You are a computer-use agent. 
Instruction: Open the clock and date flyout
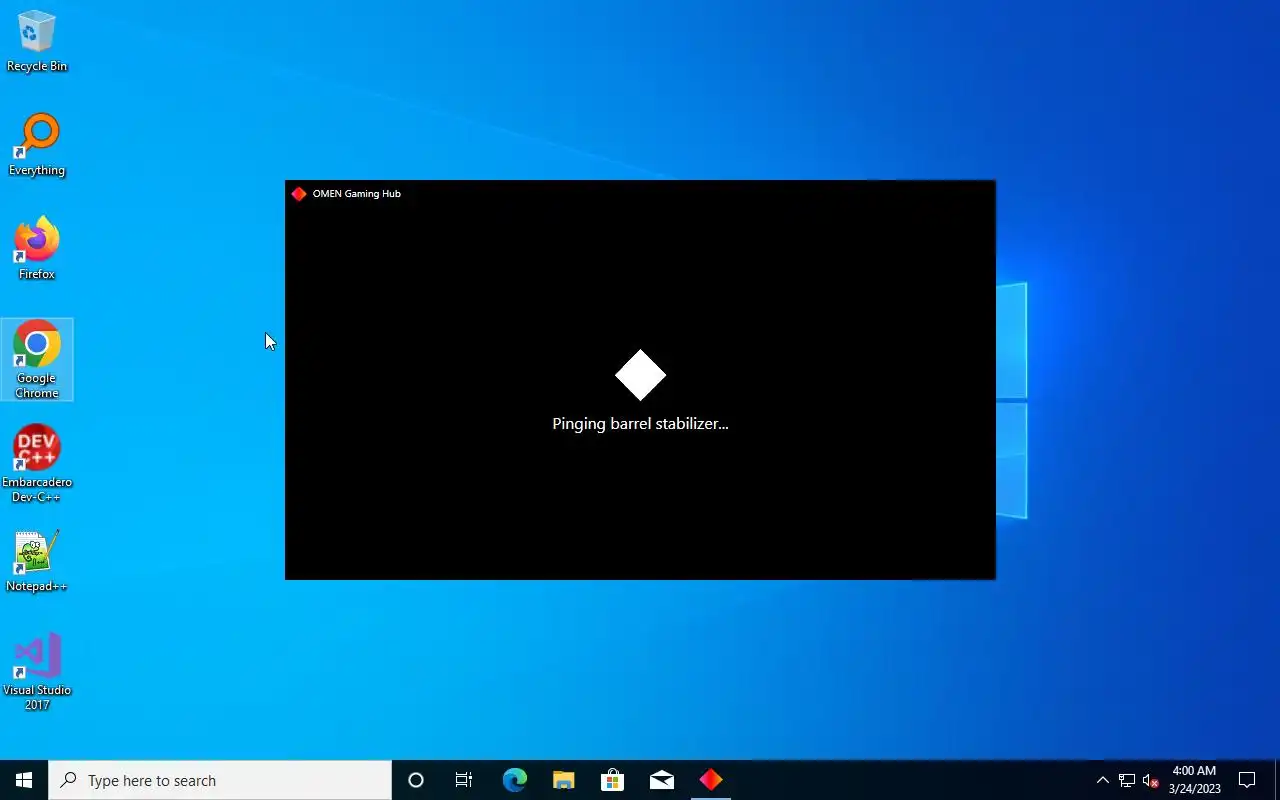click(1194, 780)
